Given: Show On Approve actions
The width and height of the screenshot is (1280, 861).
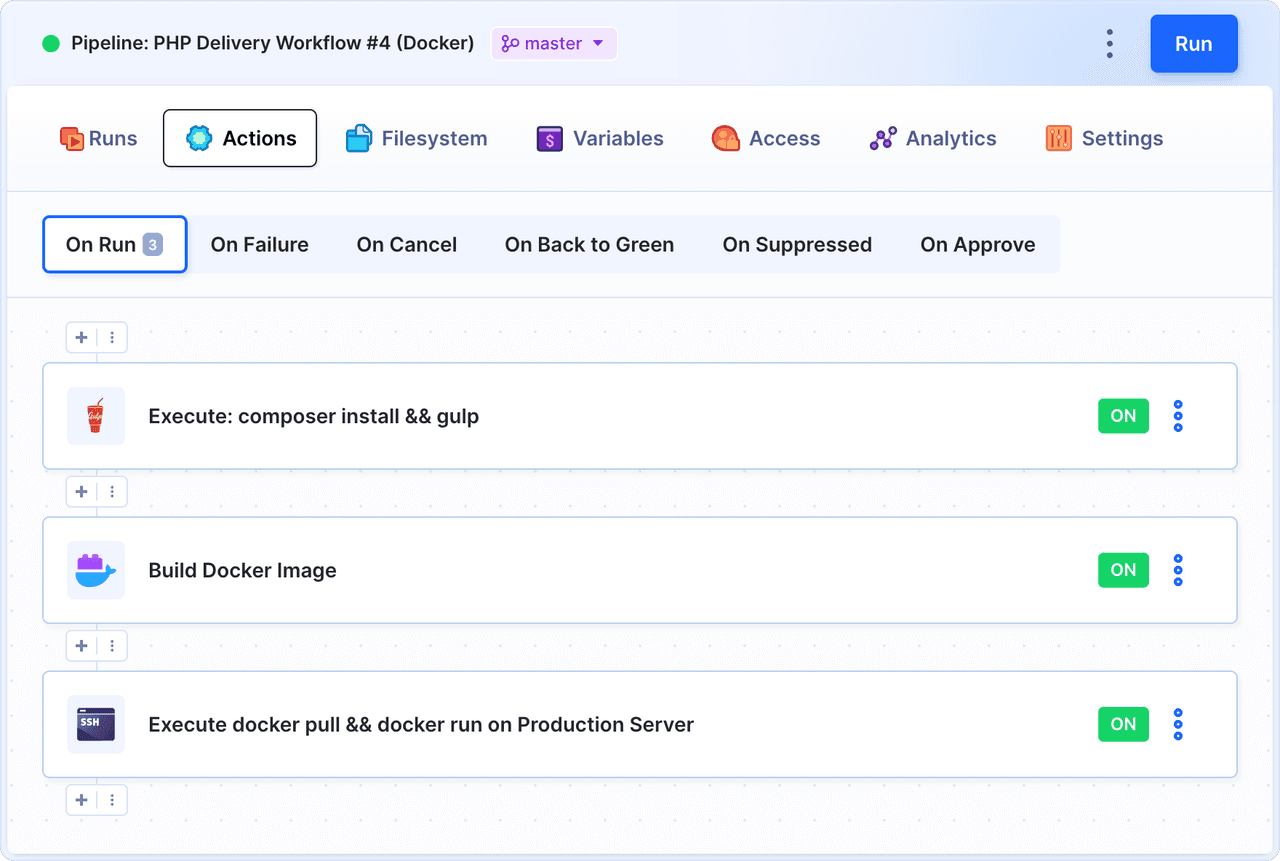Looking at the screenshot, I should click(x=978, y=245).
